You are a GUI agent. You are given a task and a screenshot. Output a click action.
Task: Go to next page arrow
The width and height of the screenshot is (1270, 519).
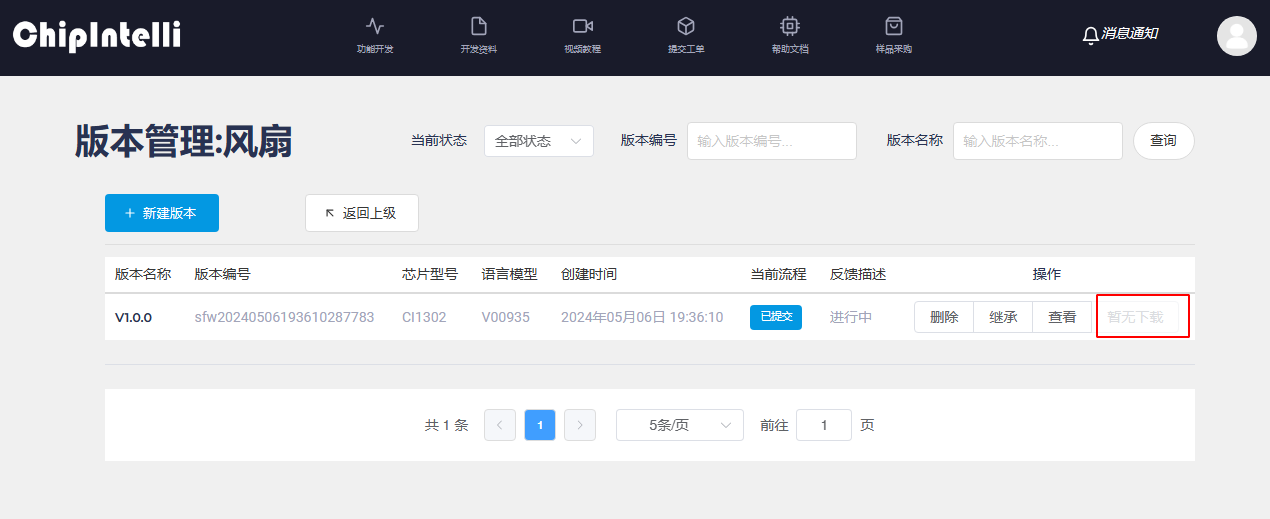pyautogui.click(x=580, y=425)
